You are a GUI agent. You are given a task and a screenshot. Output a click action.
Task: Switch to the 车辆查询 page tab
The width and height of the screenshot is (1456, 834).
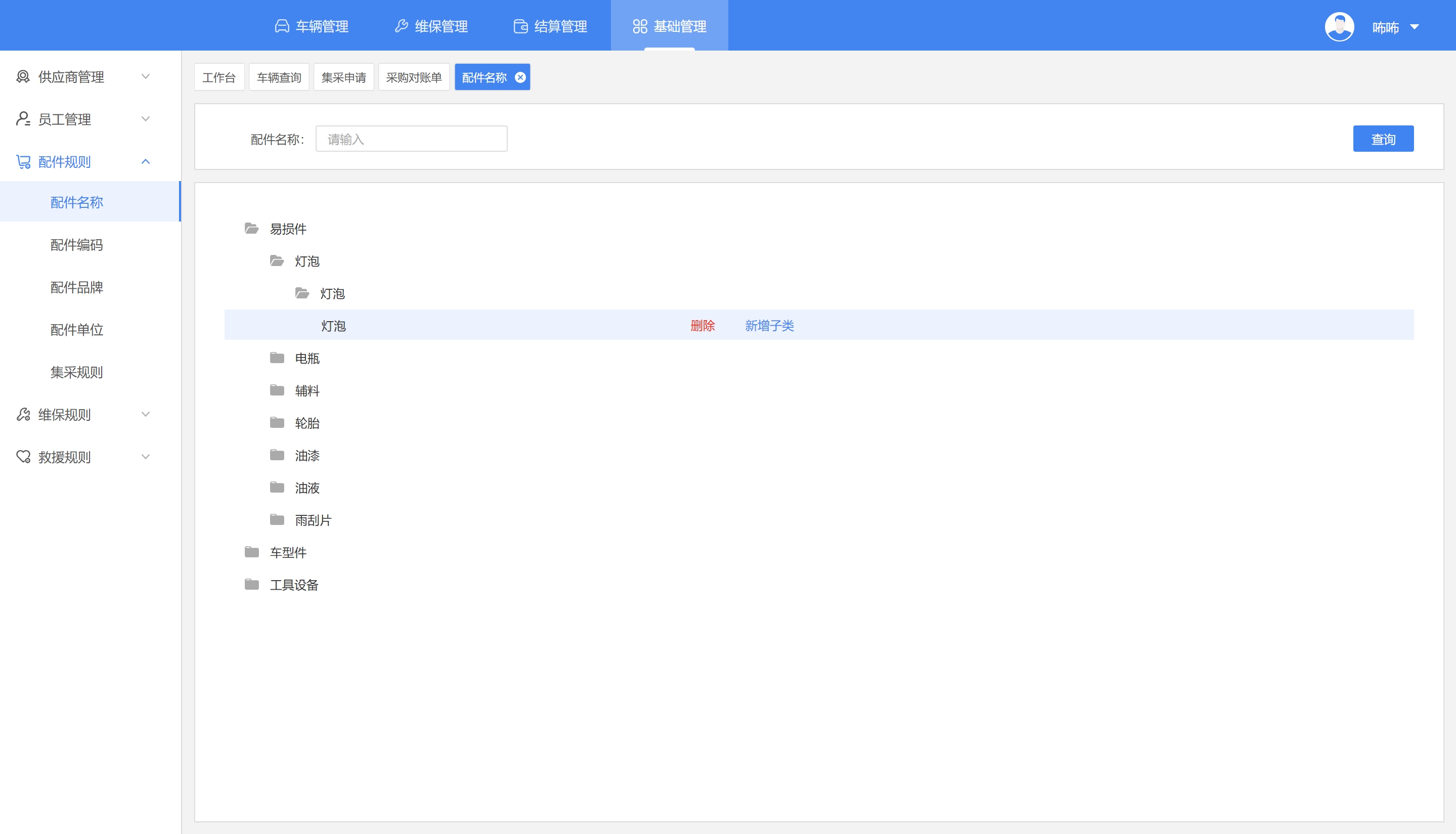click(279, 77)
